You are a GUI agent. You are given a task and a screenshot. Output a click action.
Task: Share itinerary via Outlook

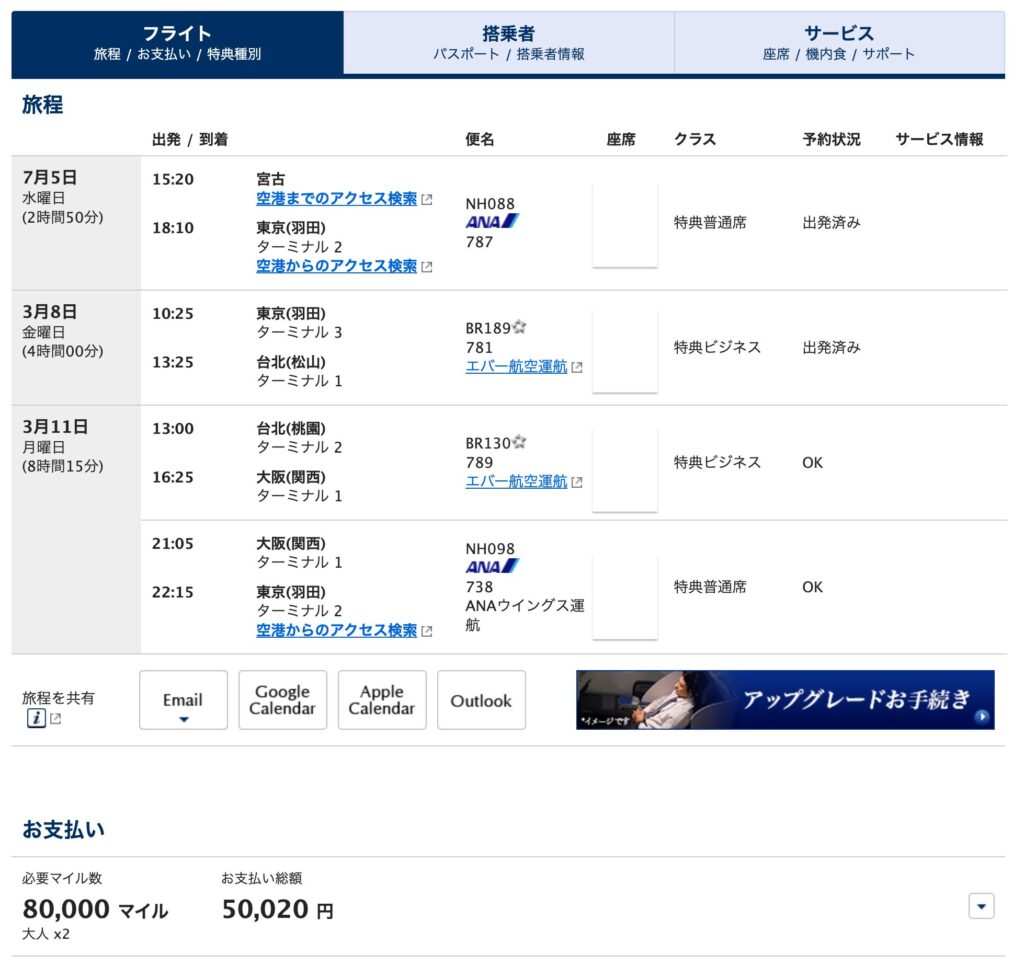pos(481,700)
